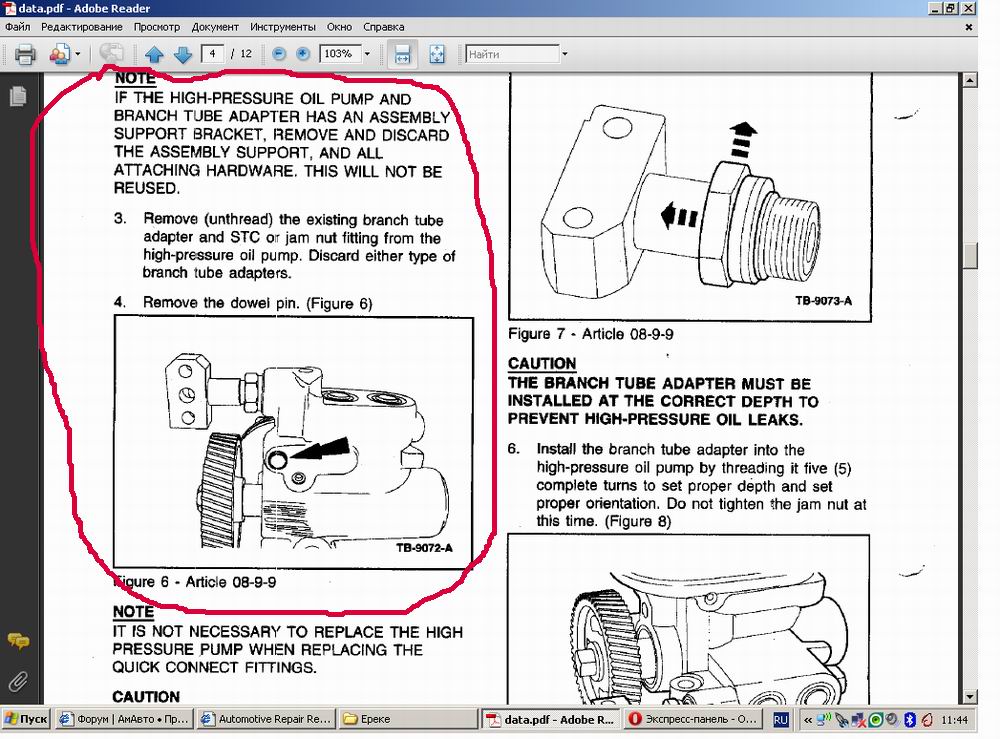Switch to Automotive Repair taskbar window
This screenshot has height=739, width=1000.
(x=265, y=719)
